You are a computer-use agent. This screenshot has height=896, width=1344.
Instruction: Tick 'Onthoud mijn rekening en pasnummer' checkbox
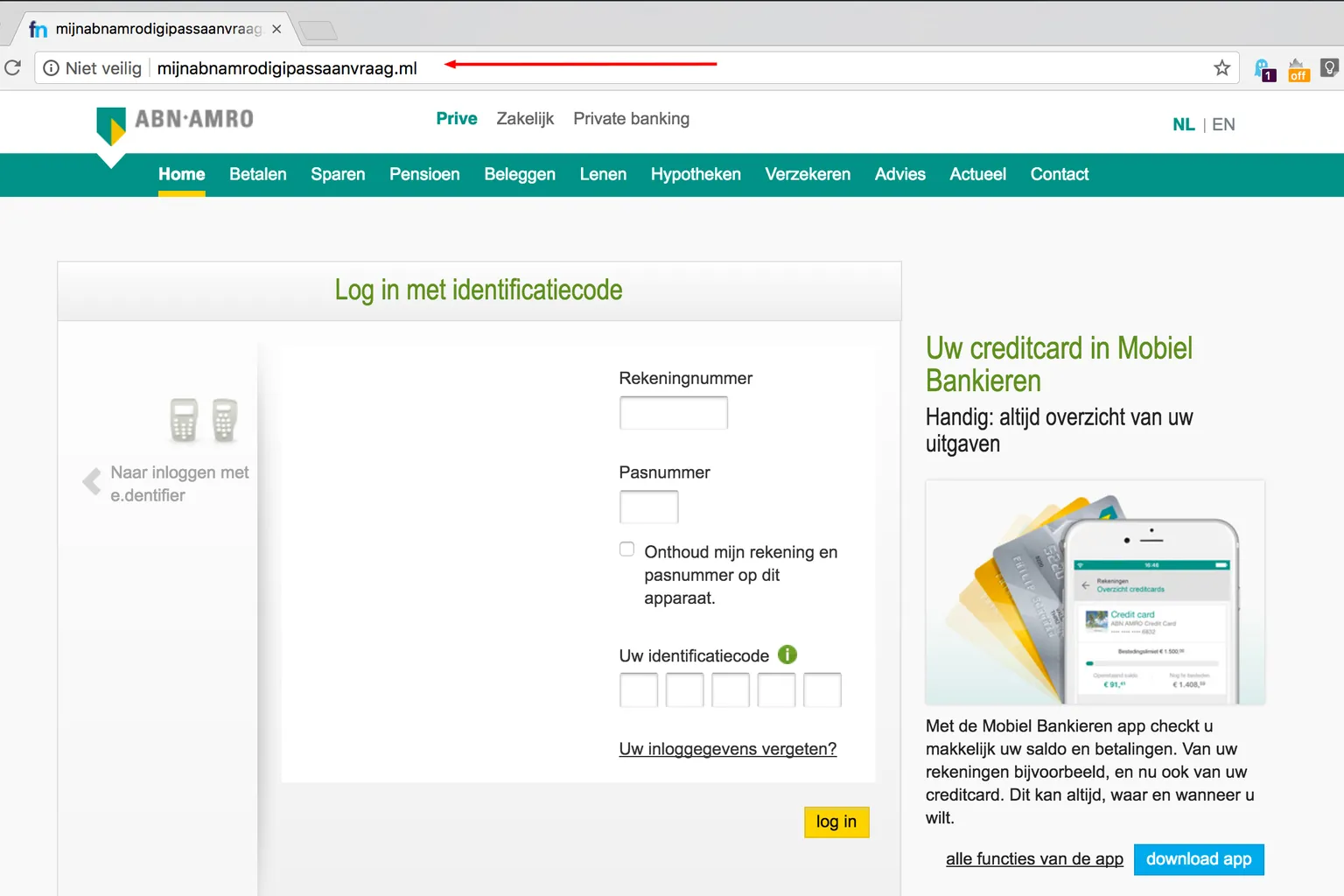pos(627,549)
